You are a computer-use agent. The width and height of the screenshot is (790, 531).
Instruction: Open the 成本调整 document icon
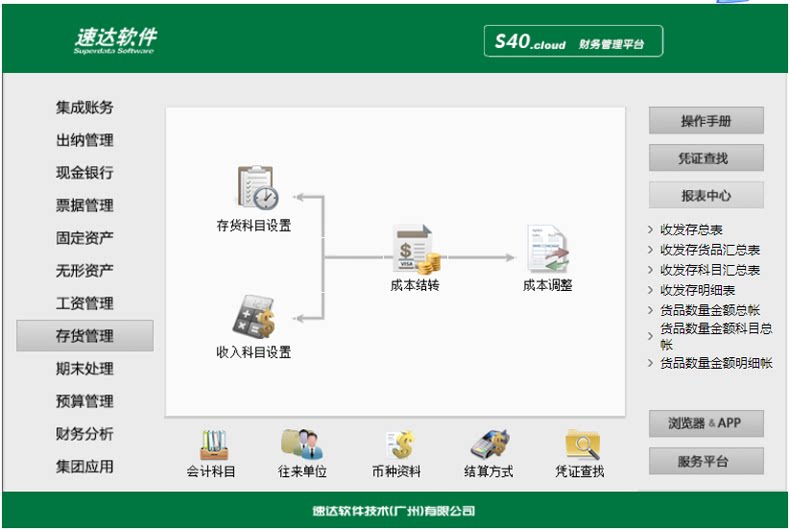point(548,249)
